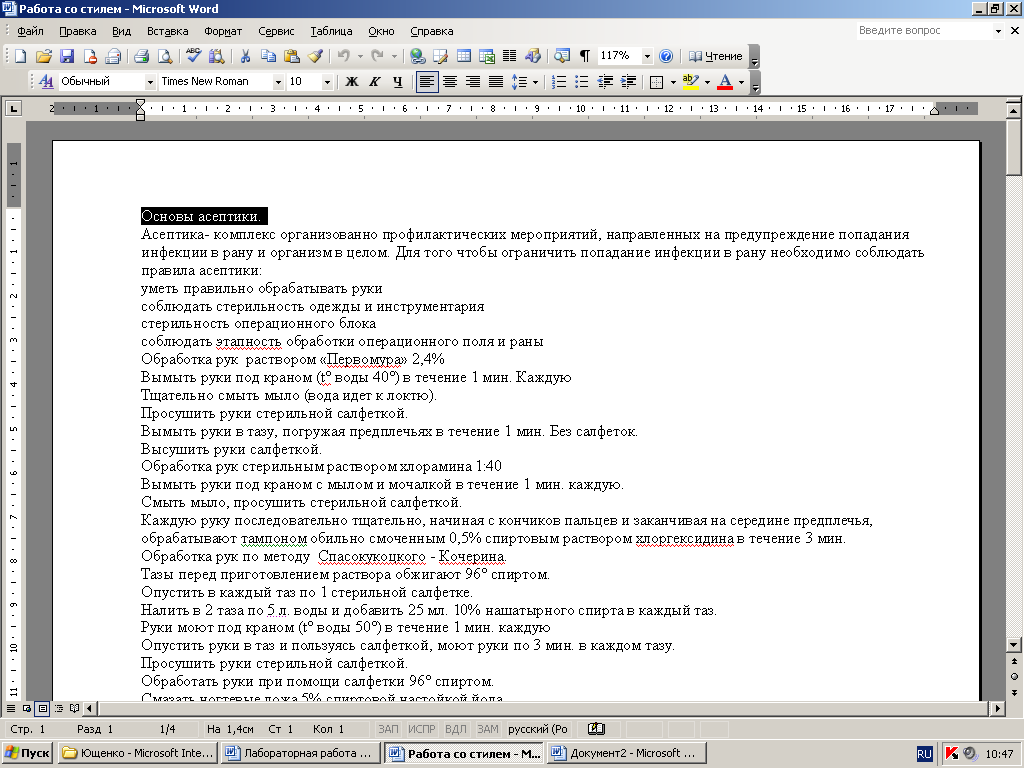This screenshot has height=768, width=1024.
Task: Expand the undo history arrow
Action: click(360, 56)
